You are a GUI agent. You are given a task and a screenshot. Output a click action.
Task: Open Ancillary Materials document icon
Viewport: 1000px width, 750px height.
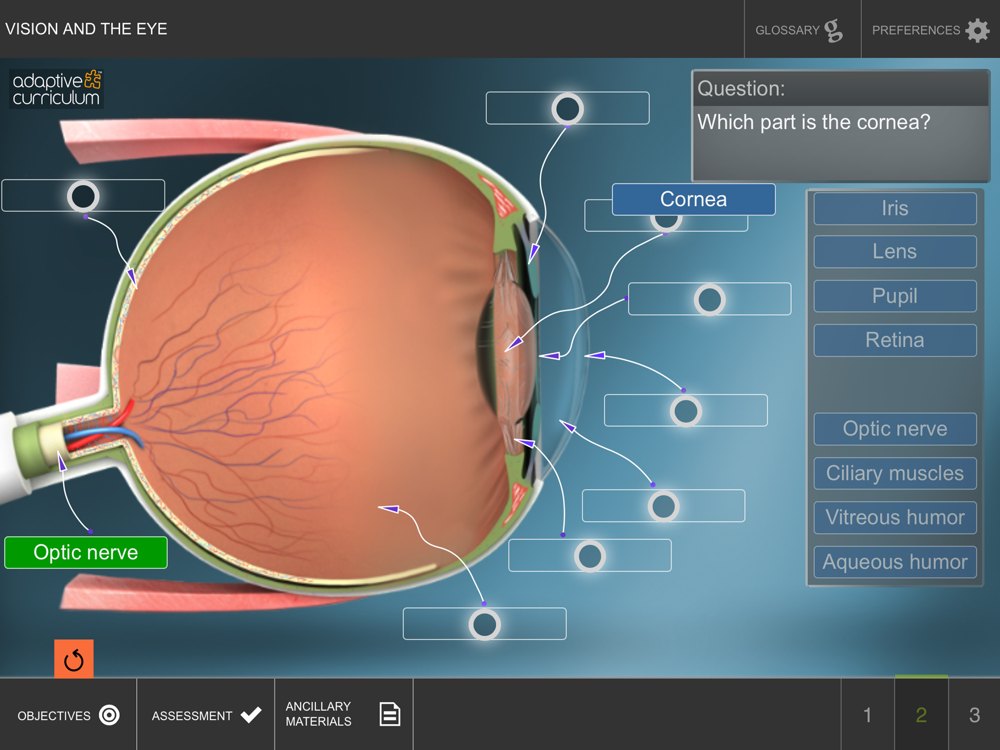(x=390, y=714)
